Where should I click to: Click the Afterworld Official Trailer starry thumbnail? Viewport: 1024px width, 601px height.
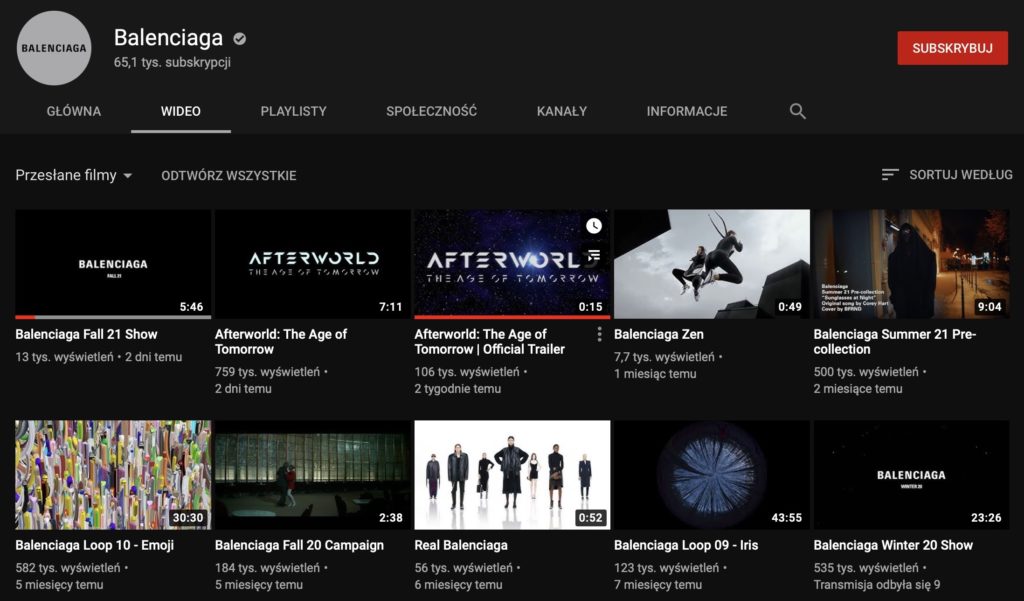pyautogui.click(x=512, y=264)
